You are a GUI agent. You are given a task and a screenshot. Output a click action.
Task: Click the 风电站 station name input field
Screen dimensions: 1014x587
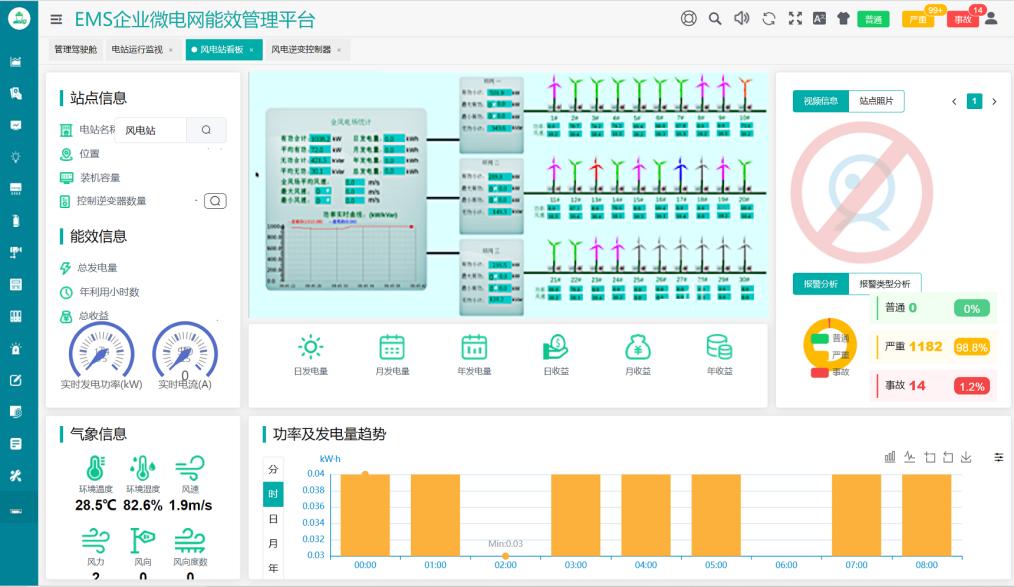(150, 130)
